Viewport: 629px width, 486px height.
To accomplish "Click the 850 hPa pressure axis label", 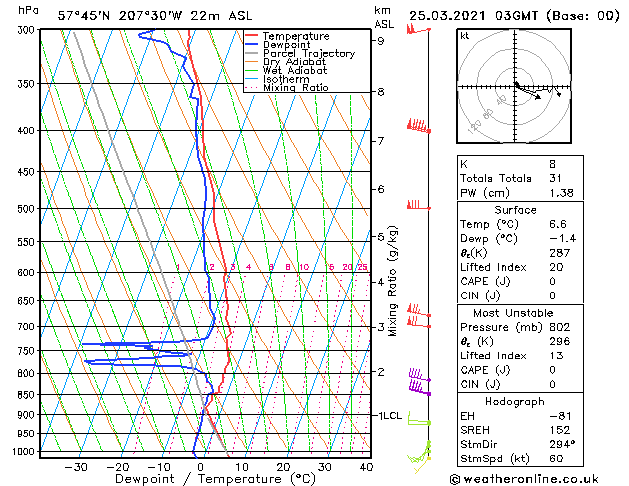I will tap(26, 395).
